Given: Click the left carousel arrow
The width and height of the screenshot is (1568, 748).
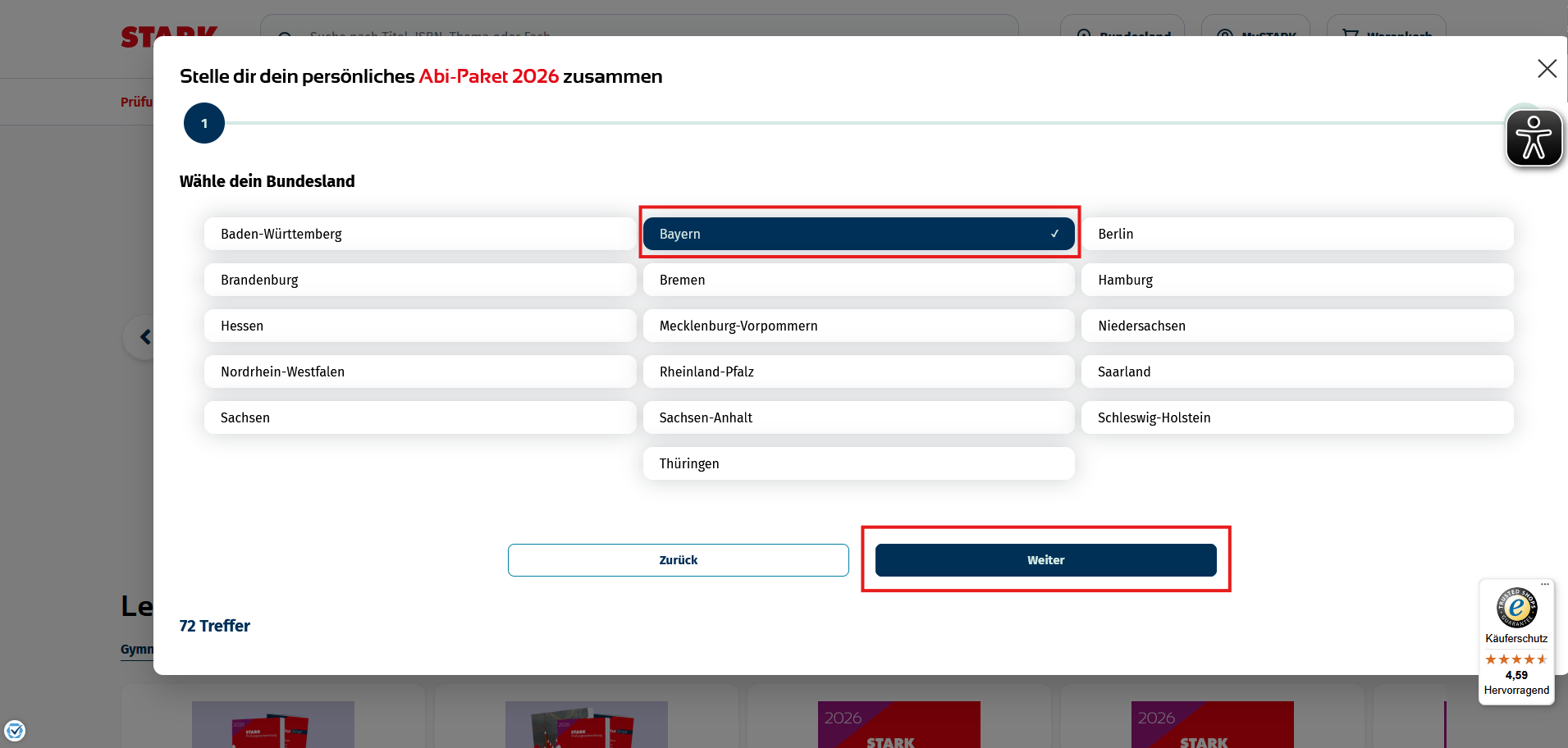Looking at the screenshot, I should point(145,336).
